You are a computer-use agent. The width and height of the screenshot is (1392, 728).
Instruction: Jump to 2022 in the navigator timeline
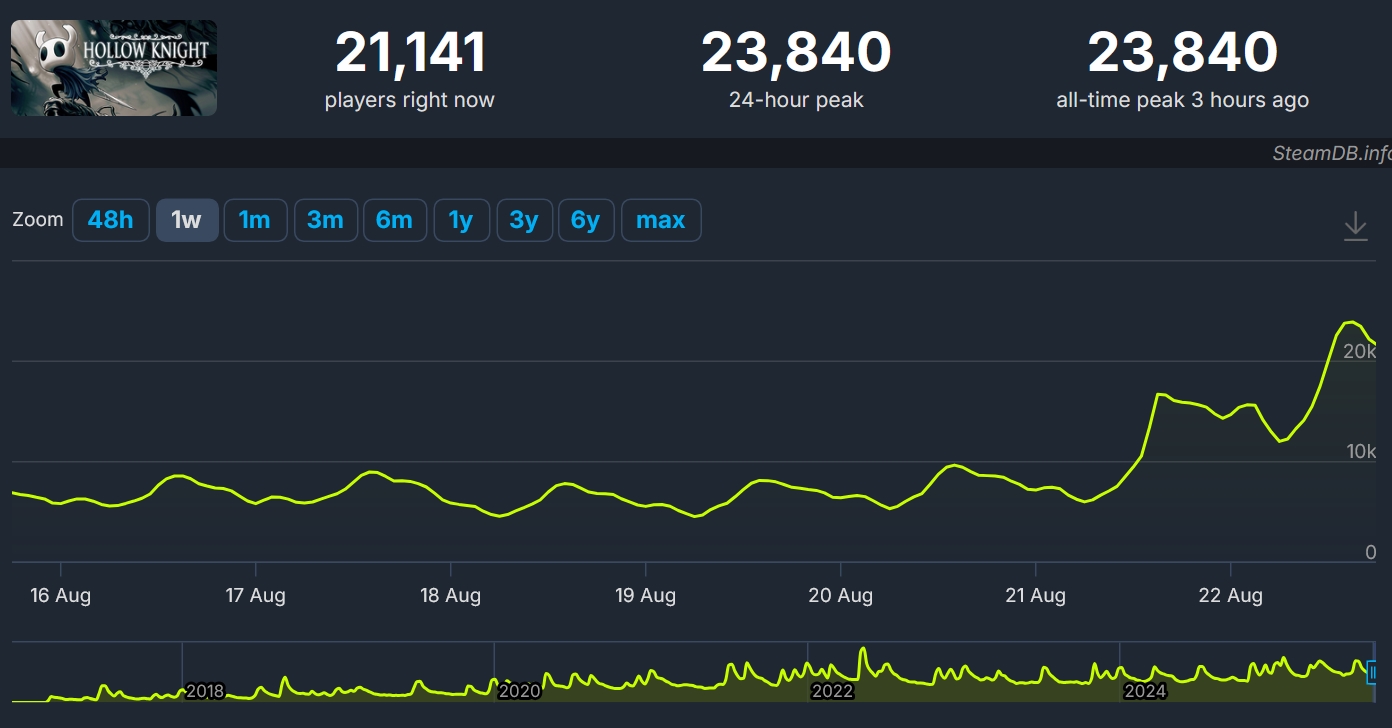tap(832, 691)
